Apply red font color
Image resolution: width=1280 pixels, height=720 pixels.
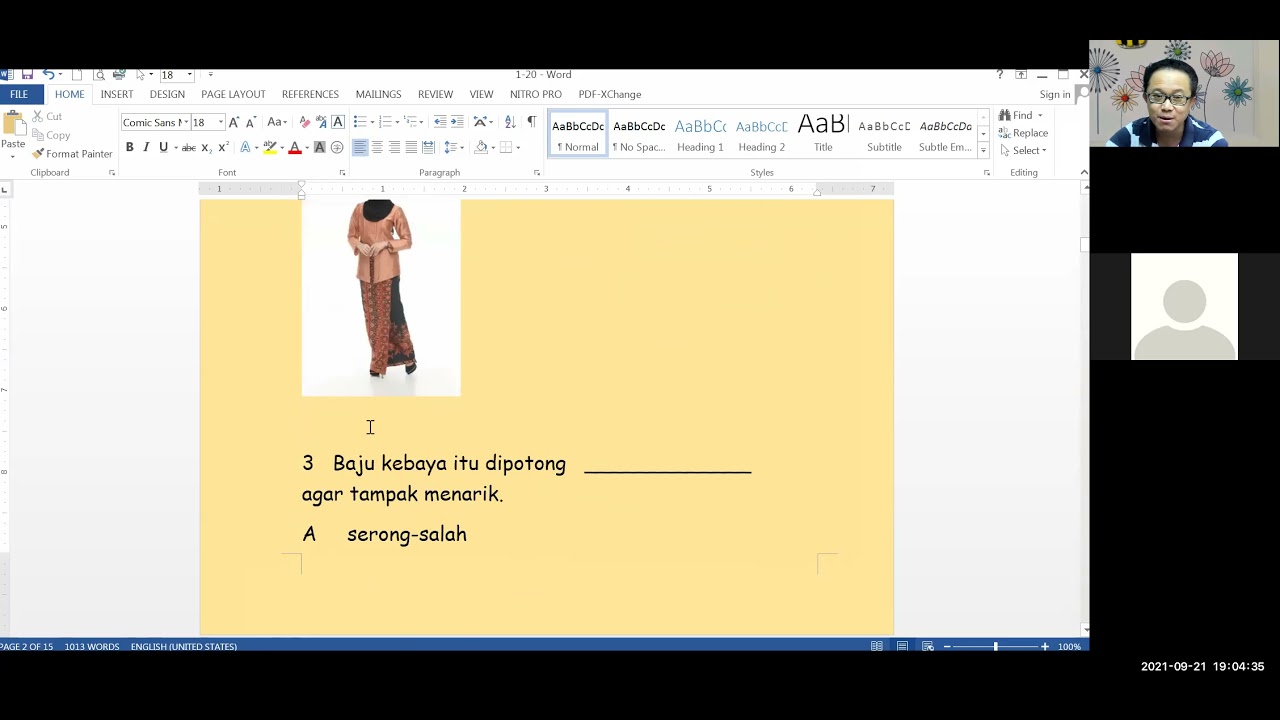click(x=295, y=148)
